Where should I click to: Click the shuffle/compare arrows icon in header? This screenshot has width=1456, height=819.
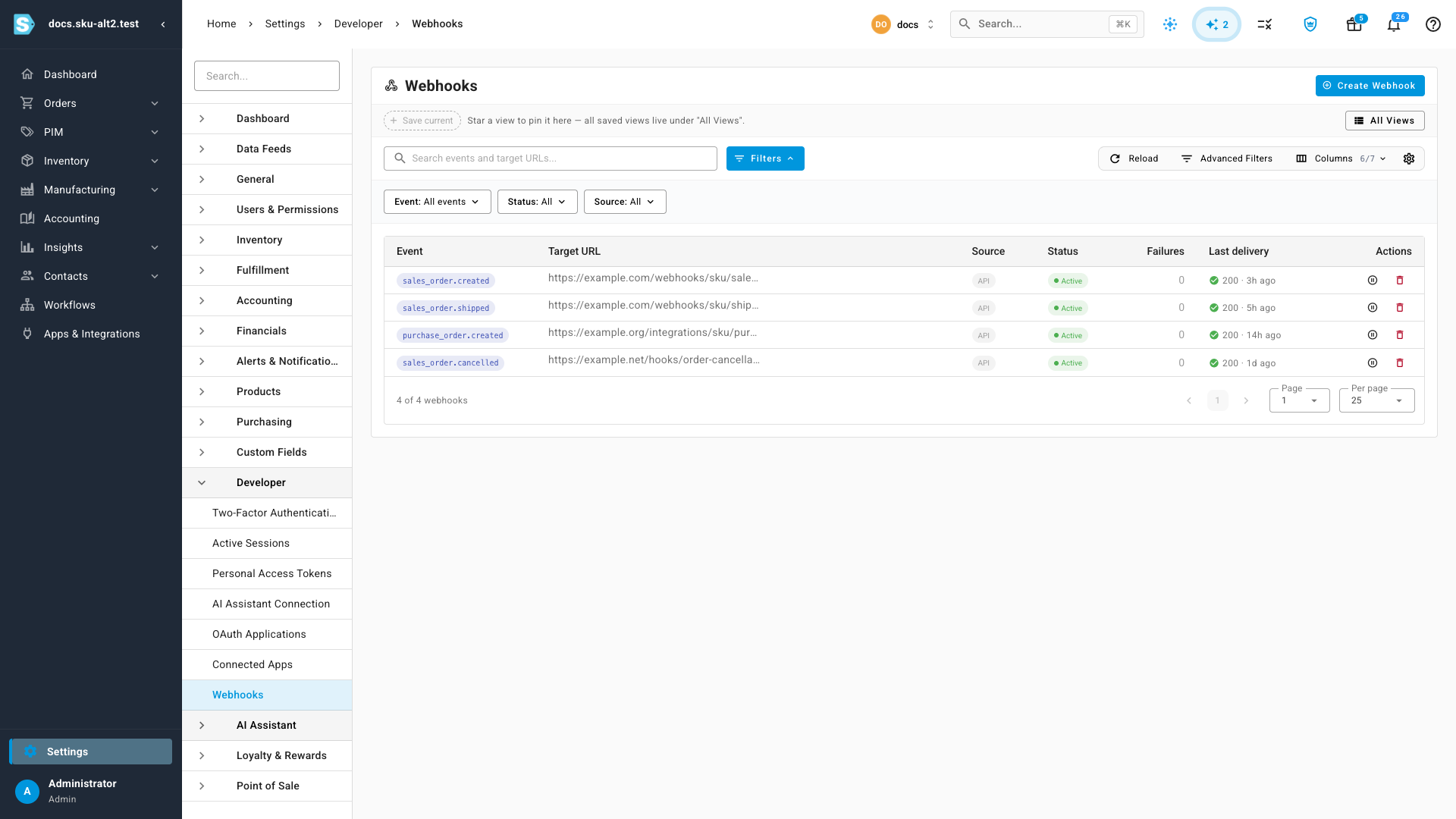(1265, 24)
